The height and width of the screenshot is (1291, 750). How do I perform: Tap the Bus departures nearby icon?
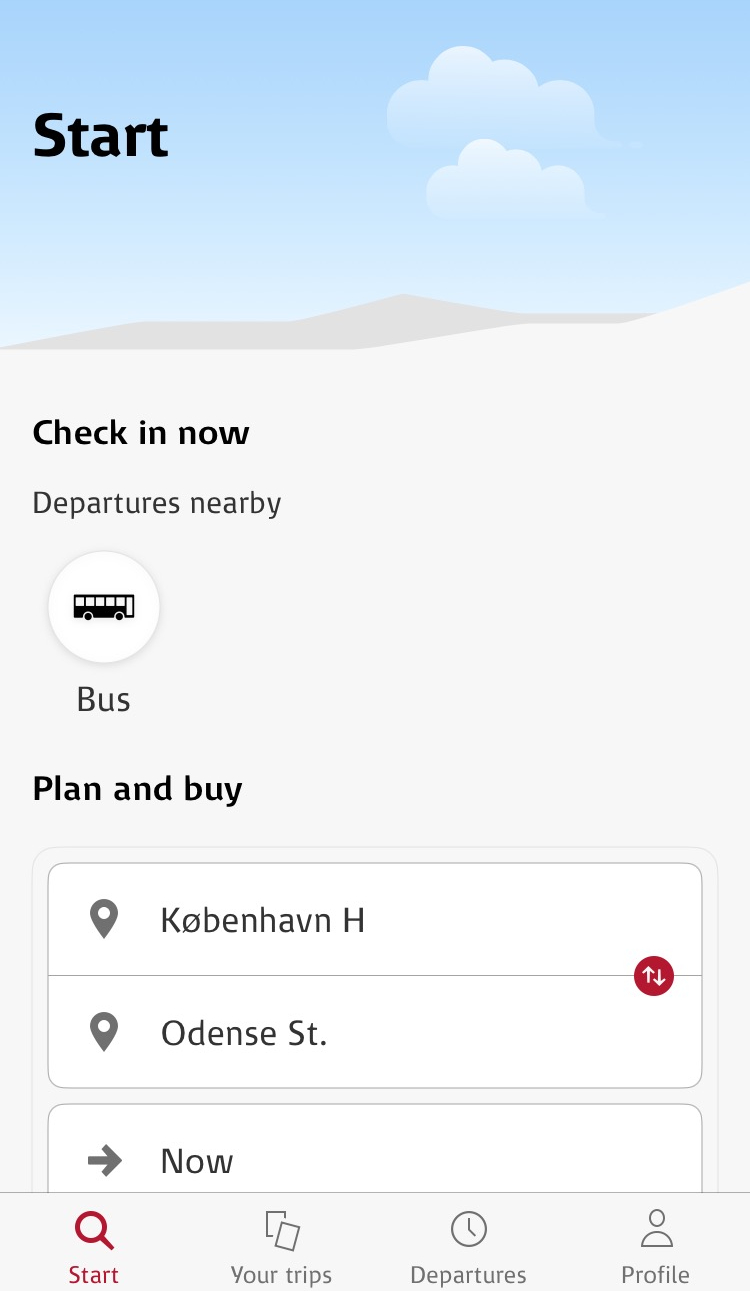click(x=104, y=607)
